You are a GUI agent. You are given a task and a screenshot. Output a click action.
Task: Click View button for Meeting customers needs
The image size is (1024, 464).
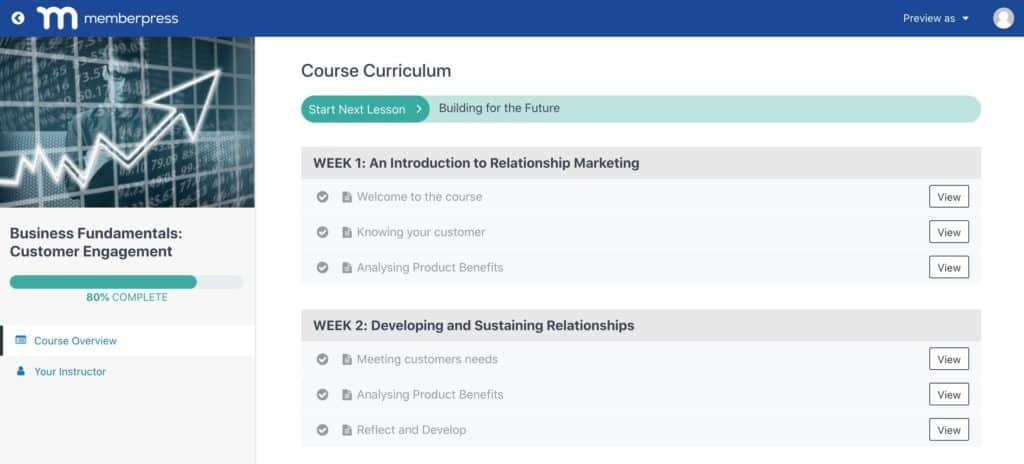tap(949, 359)
